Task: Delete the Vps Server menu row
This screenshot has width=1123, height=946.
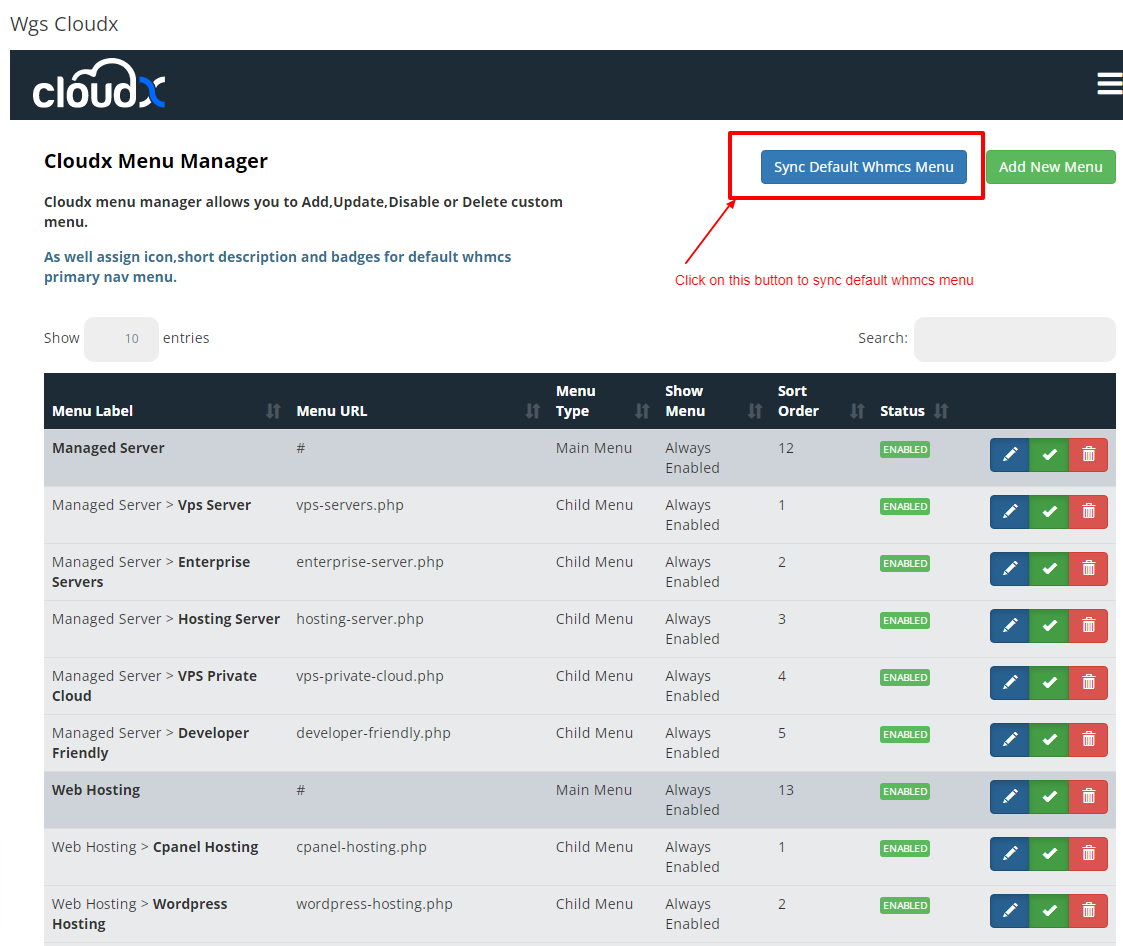Action: pyautogui.click(x=1089, y=511)
